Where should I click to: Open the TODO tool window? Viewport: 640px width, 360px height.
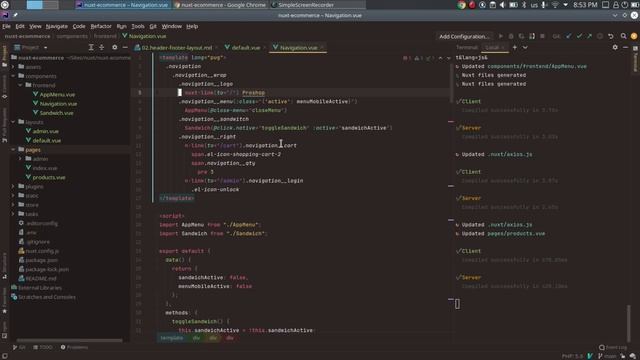click(42, 347)
